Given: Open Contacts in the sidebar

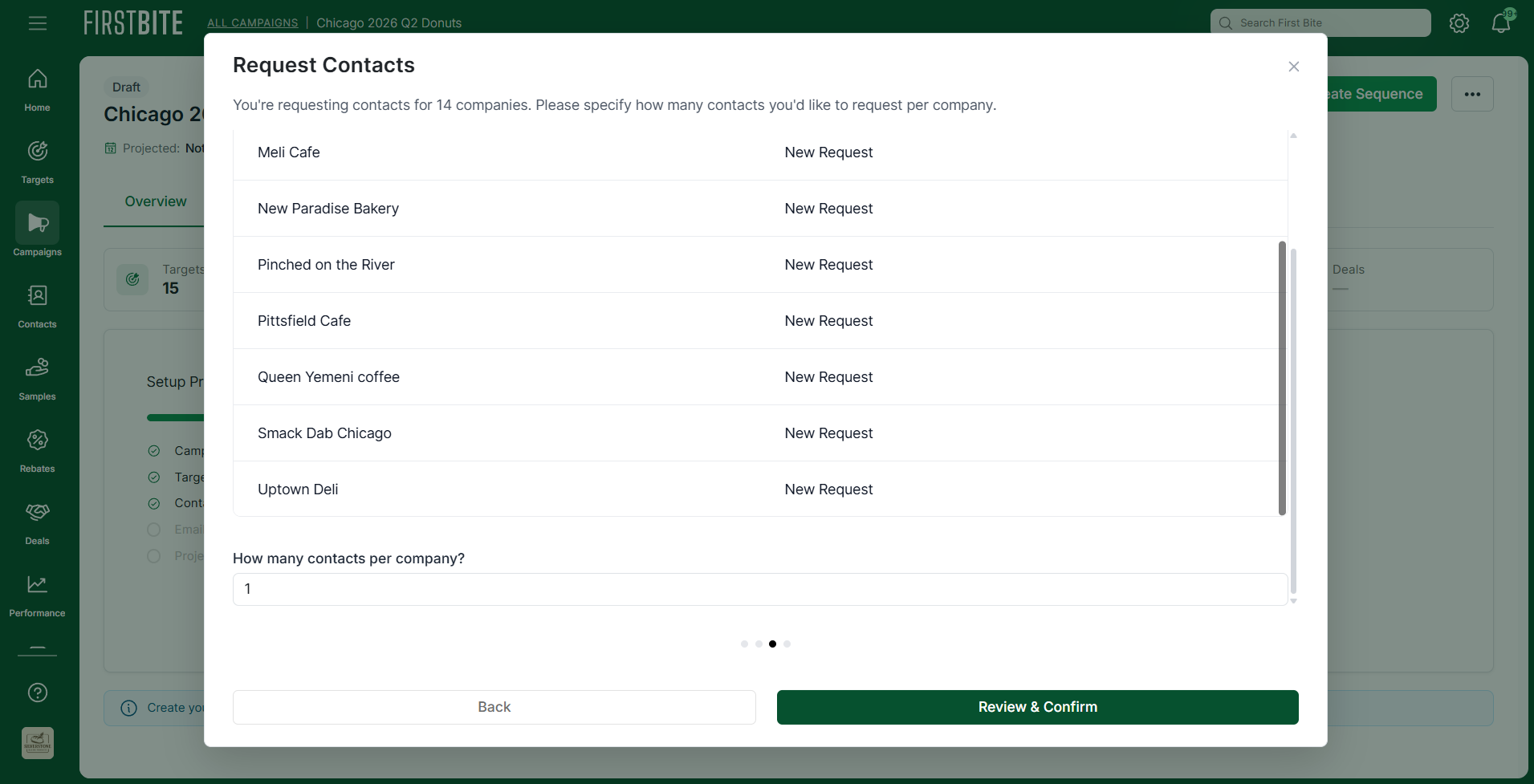Looking at the screenshot, I should 37,307.
